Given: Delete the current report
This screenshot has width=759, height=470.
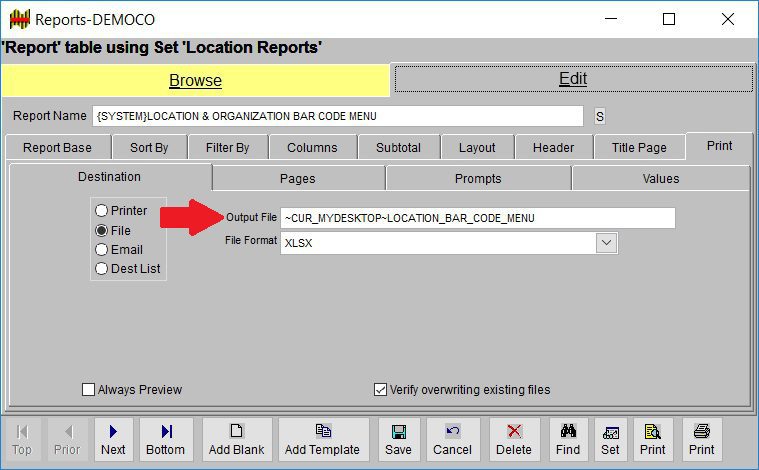Looking at the screenshot, I should click(x=514, y=440).
